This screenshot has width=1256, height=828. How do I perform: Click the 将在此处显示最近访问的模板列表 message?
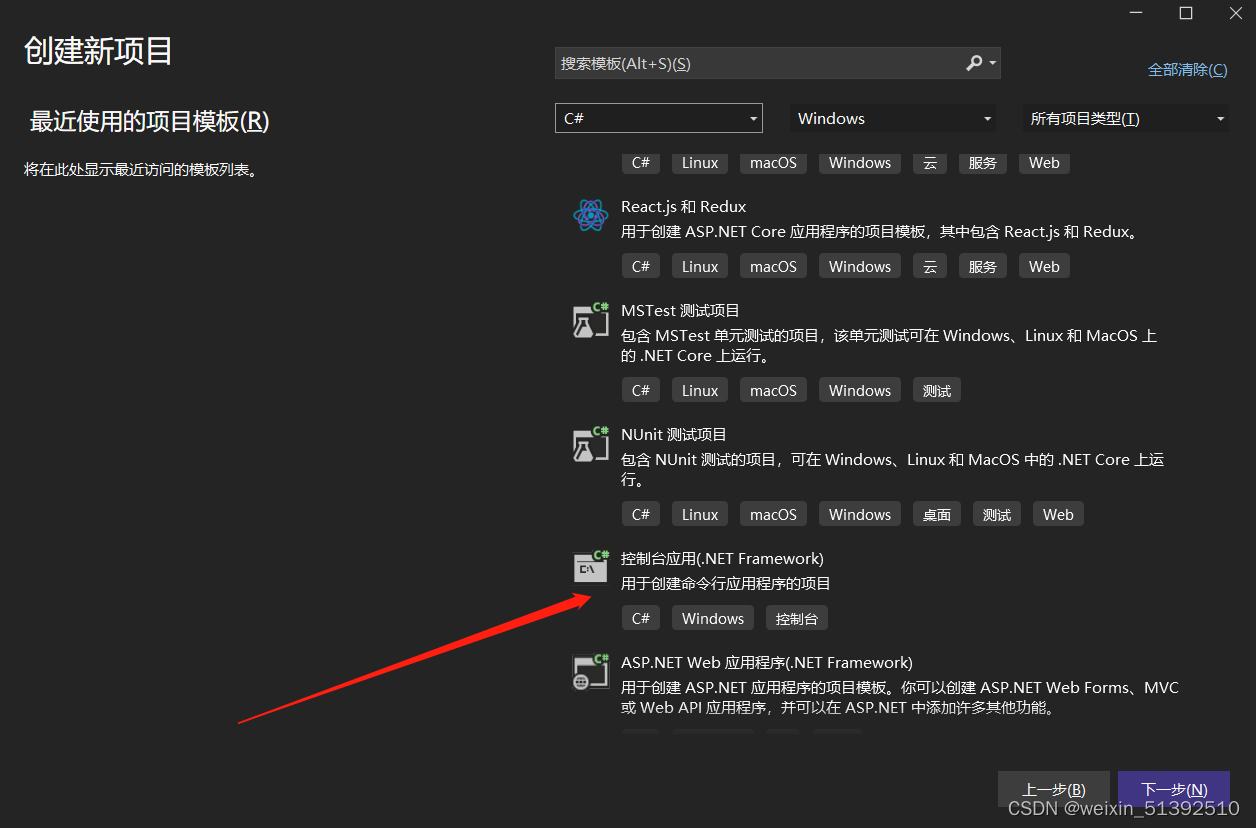pyautogui.click(x=141, y=169)
